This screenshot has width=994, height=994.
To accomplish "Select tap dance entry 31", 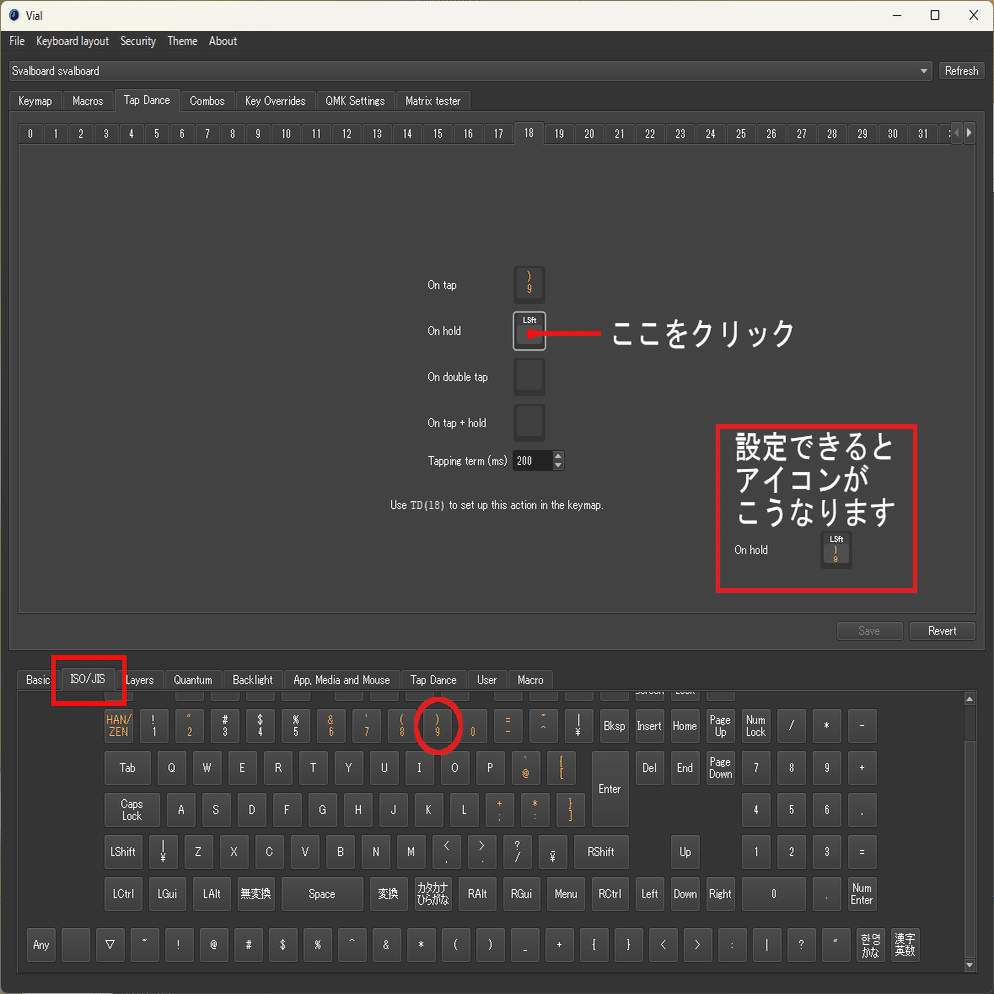I will pos(923,134).
